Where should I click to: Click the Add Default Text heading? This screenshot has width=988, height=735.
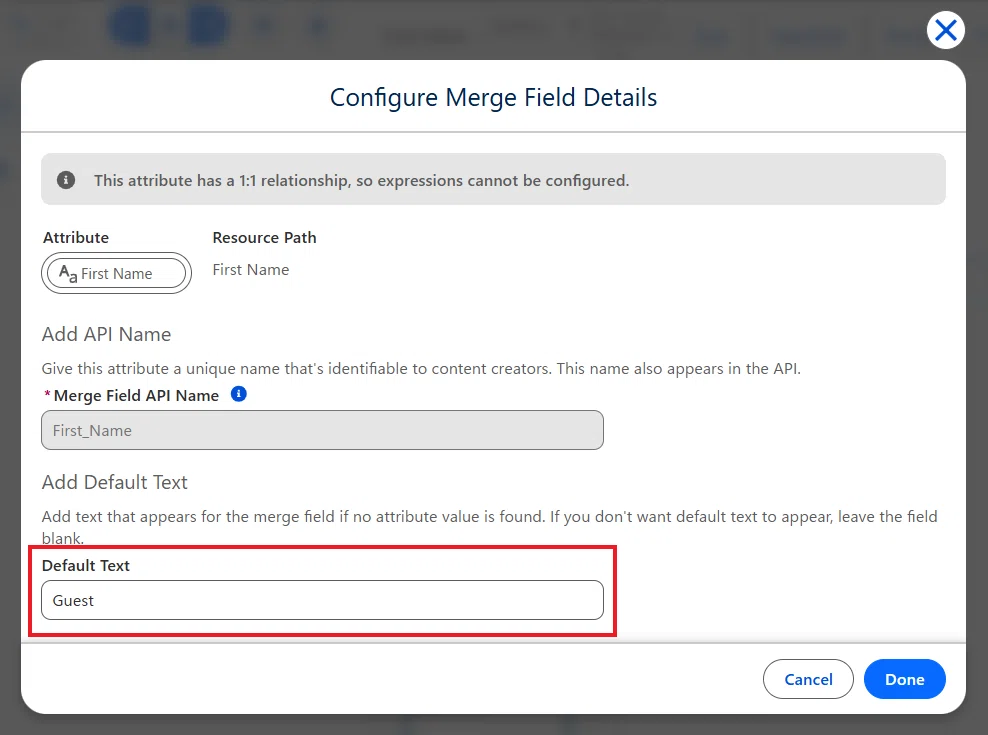tap(115, 482)
